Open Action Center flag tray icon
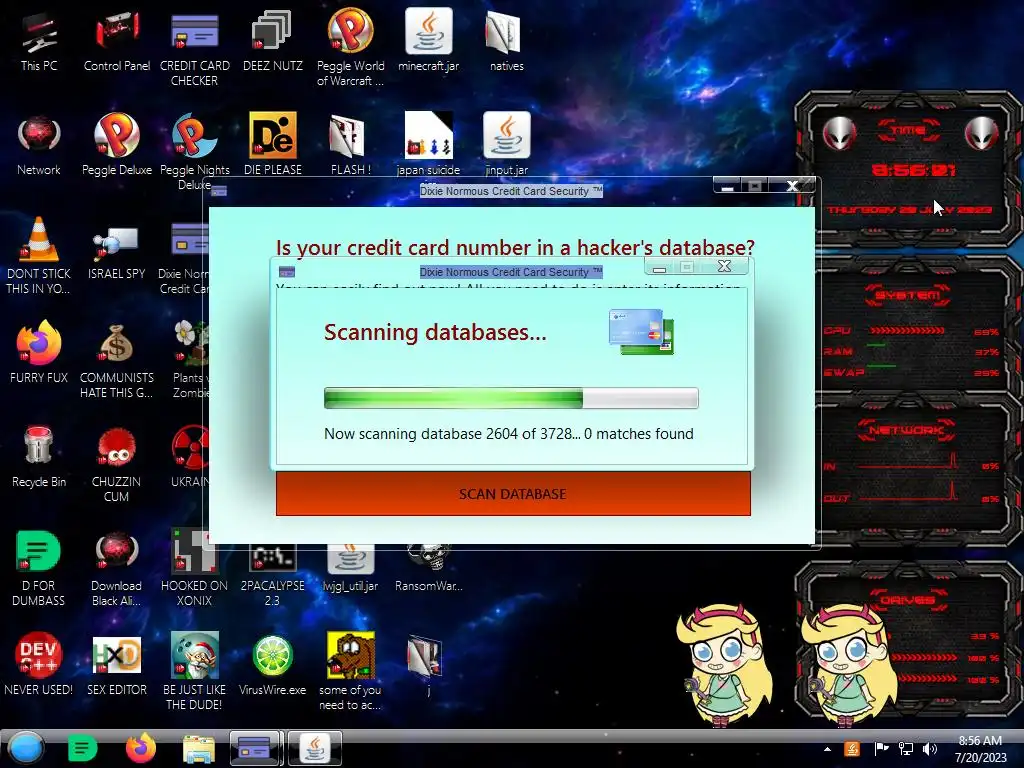This screenshot has width=1024, height=768. 881,749
